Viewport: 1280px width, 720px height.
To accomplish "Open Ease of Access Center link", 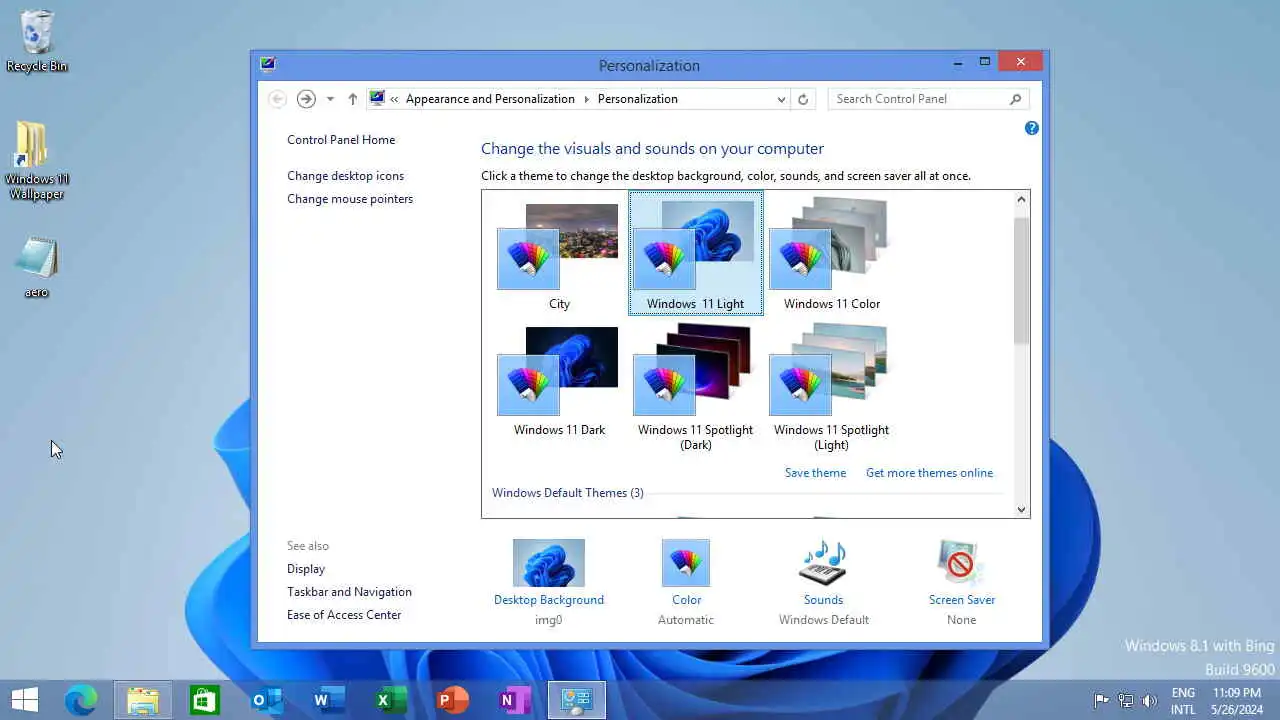I will pyautogui.click(x=344, y=615).
